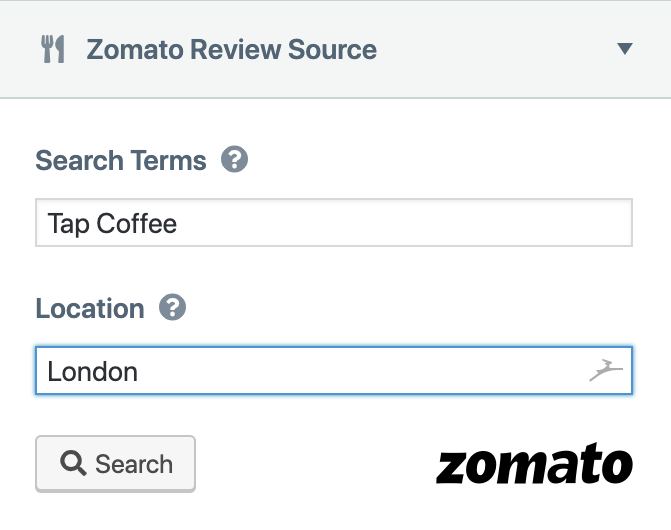Click the Search Terms label

point(121,160)
